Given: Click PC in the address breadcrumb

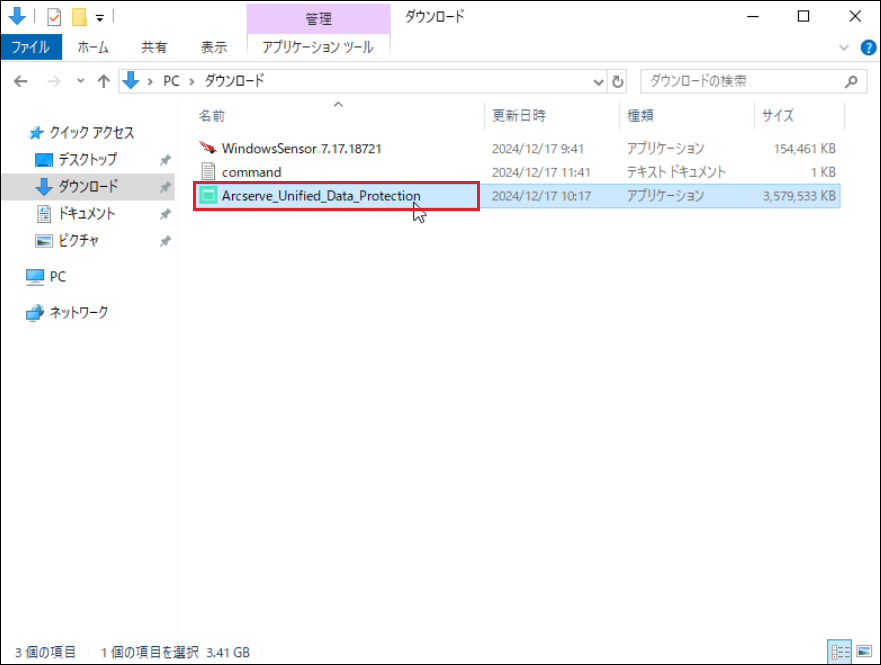Looking at the screenshot, I should [x=171, y=81].
